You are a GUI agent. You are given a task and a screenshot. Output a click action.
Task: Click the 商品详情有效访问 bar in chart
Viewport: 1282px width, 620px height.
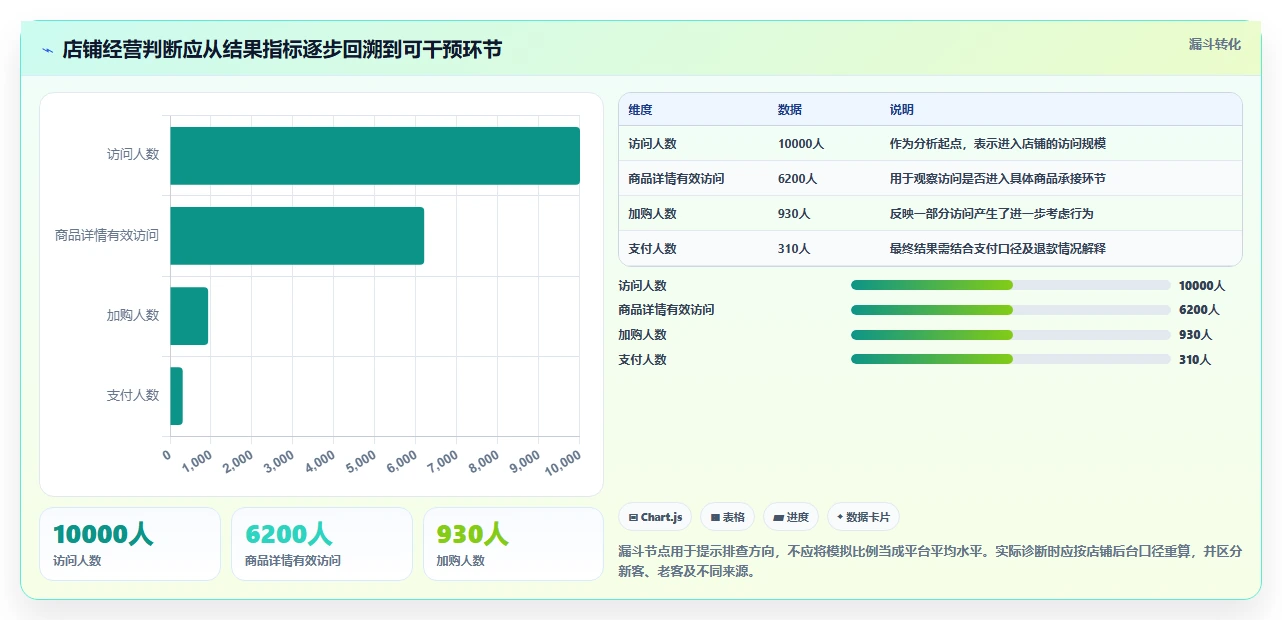(297, 236)
